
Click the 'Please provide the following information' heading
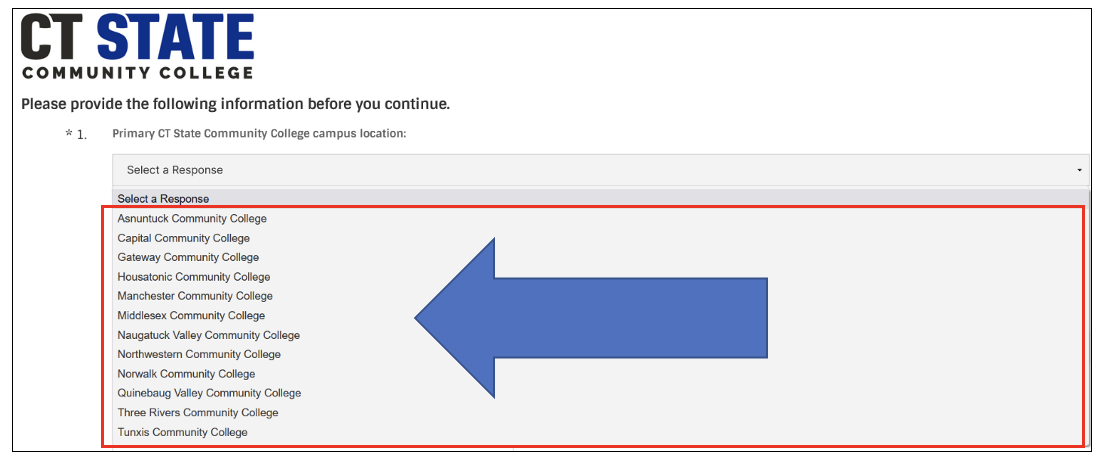coord(236,105)
